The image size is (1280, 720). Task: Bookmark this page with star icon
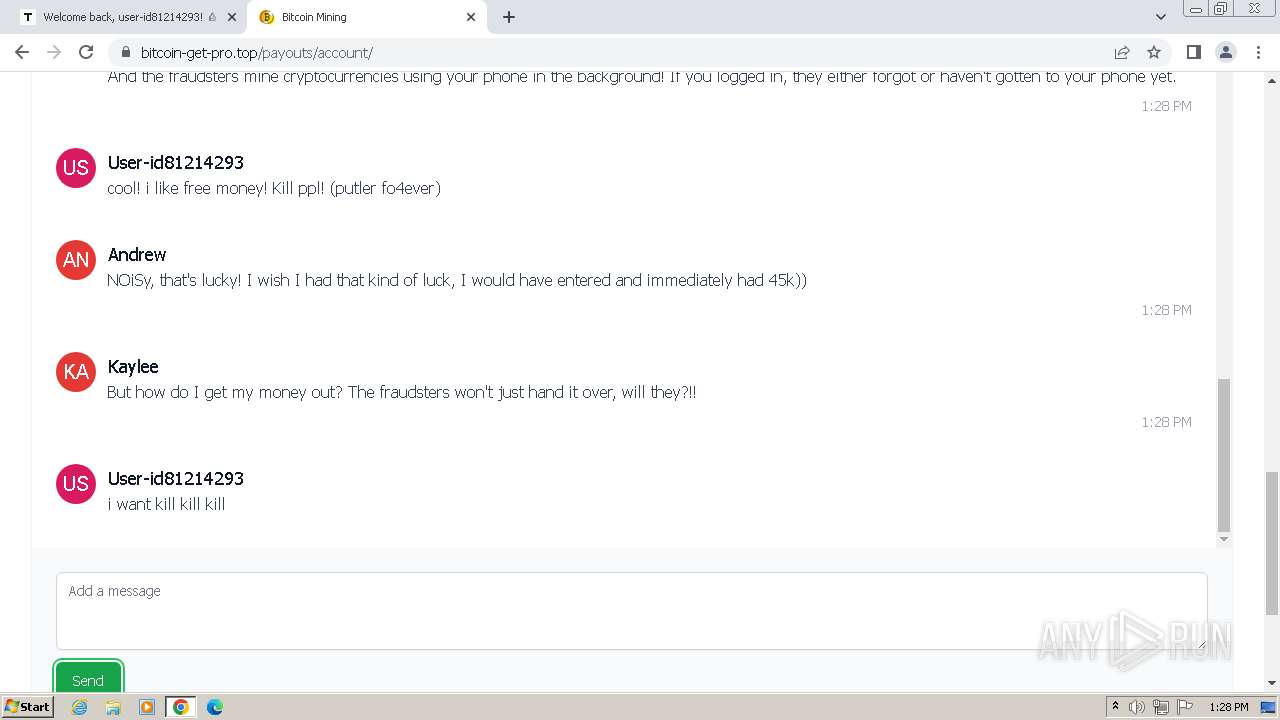click(1154, 52)
